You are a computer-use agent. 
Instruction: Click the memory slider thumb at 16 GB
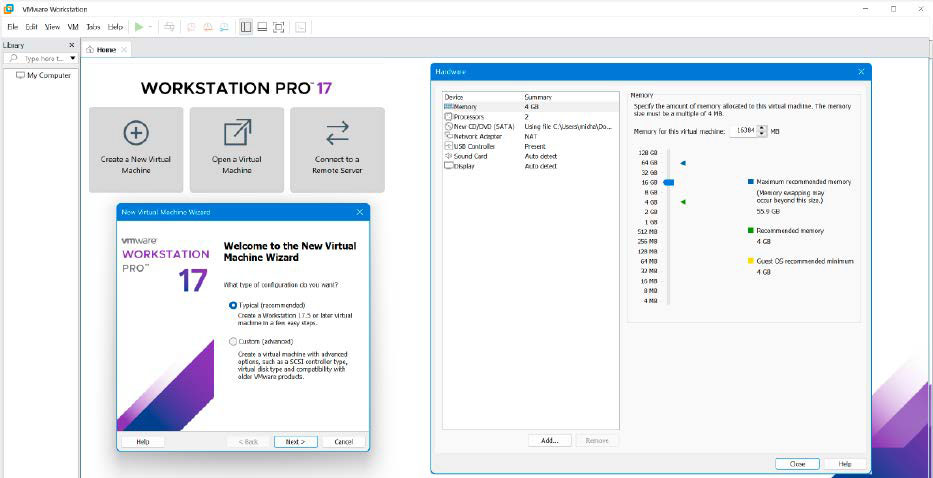(x=669, y=182)
